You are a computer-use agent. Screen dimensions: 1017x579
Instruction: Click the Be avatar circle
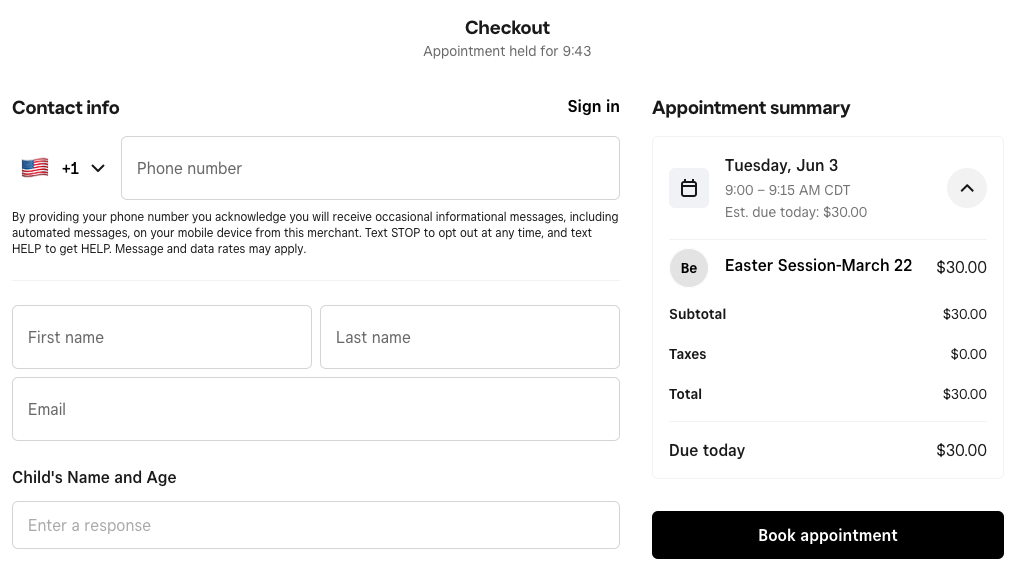(689, 268)
